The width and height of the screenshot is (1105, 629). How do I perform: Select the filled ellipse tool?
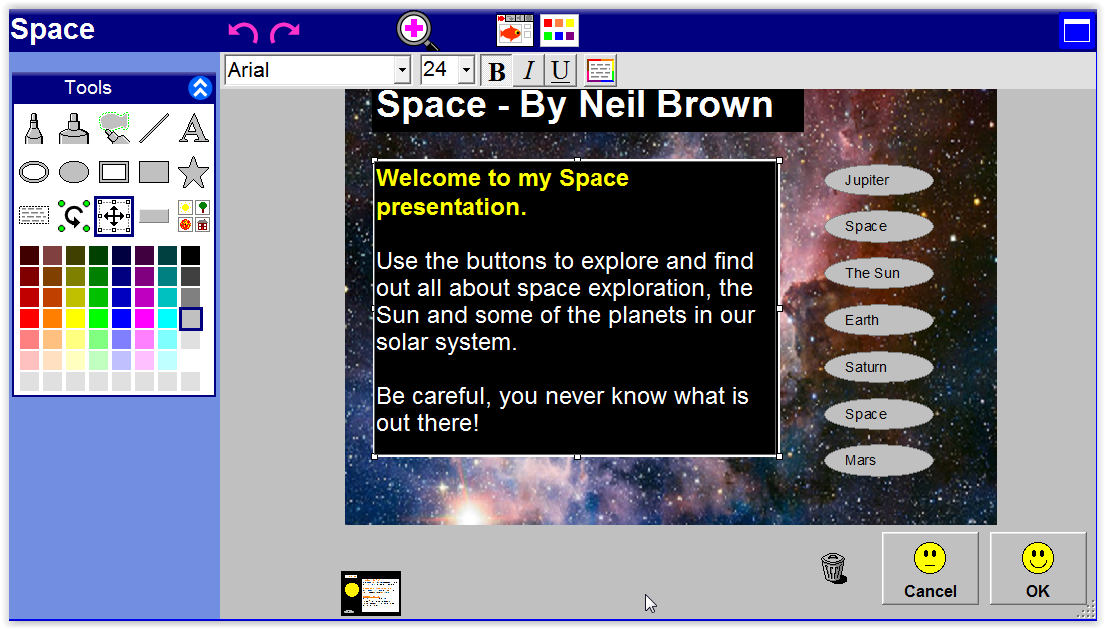click(74, 172)
